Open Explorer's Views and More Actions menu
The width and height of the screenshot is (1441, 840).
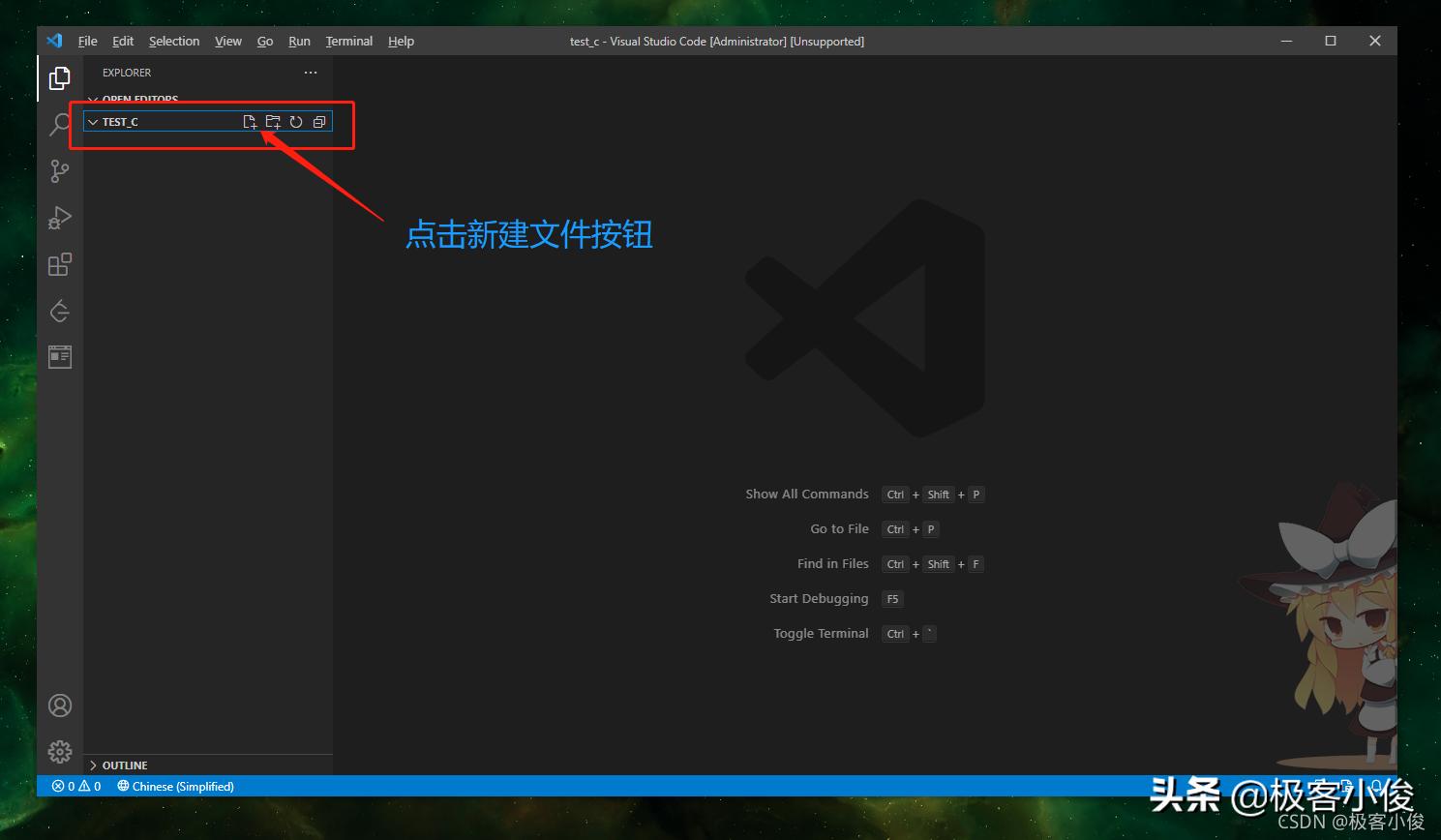click(x=310, y=72)
